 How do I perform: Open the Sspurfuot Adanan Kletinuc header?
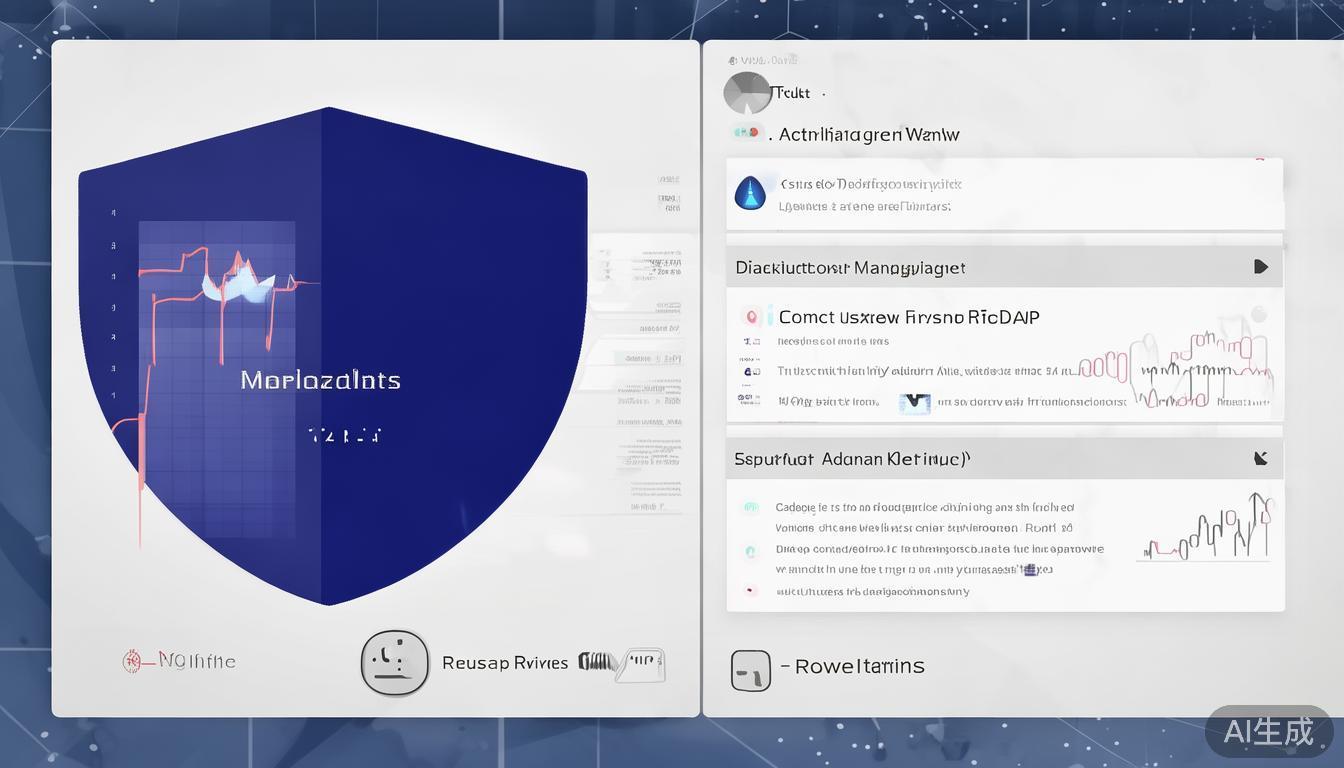(x=852, y=459)
